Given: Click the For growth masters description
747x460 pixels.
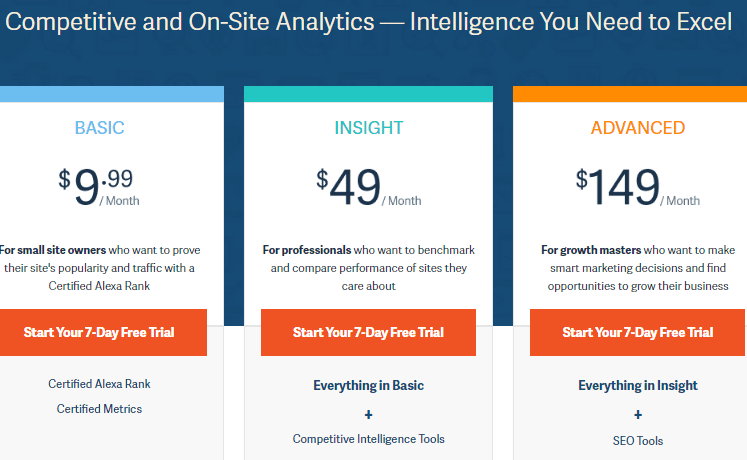Looking at the screenshot, I should pyautogui.click(x=638, y=268).
